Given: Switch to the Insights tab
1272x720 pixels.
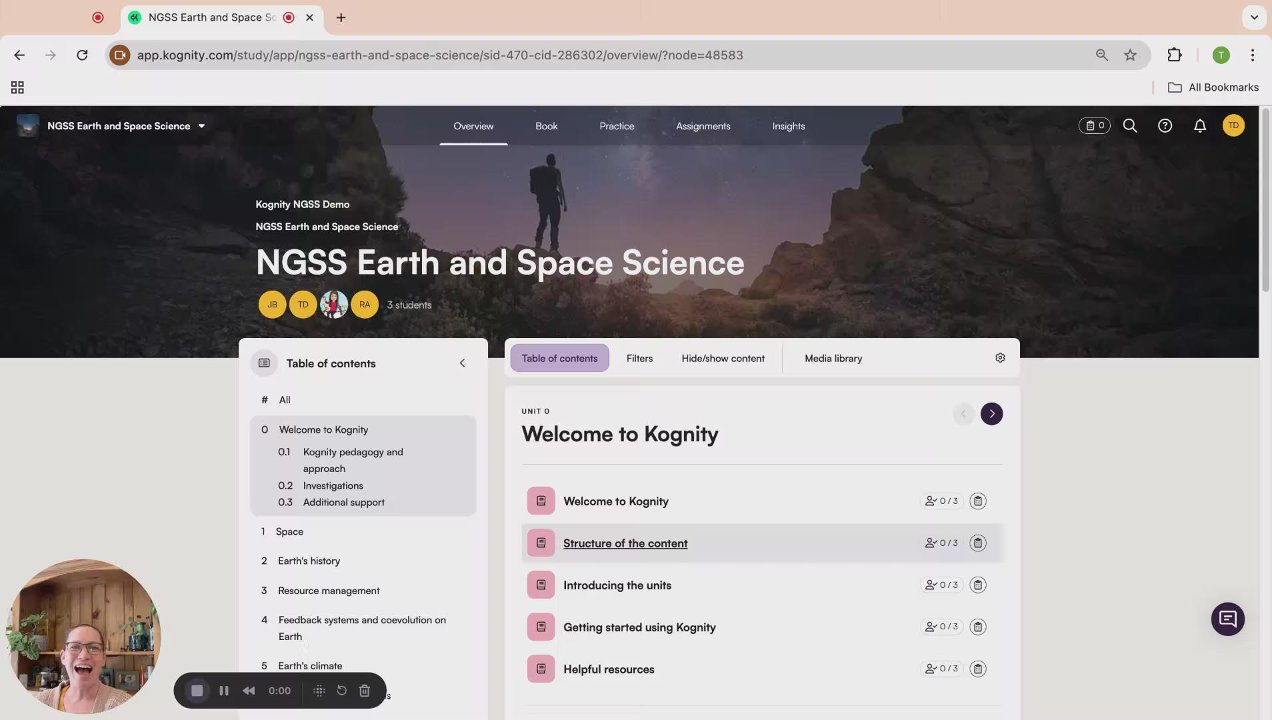Looking at the screenshot, I should pos(788,126).
